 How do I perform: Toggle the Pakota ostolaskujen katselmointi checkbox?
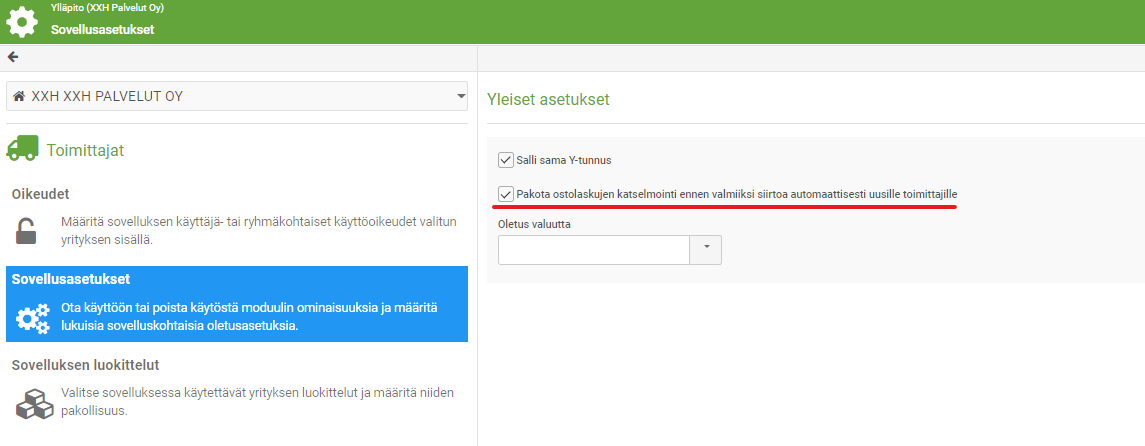[505, 193]
